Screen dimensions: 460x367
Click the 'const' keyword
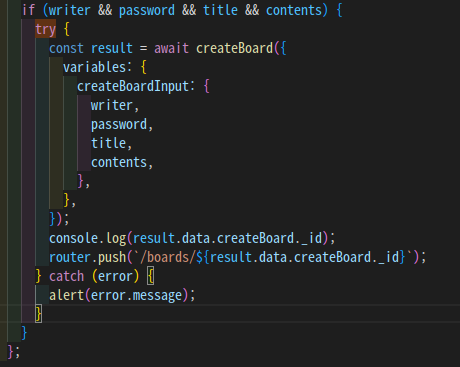pos(66,48)
